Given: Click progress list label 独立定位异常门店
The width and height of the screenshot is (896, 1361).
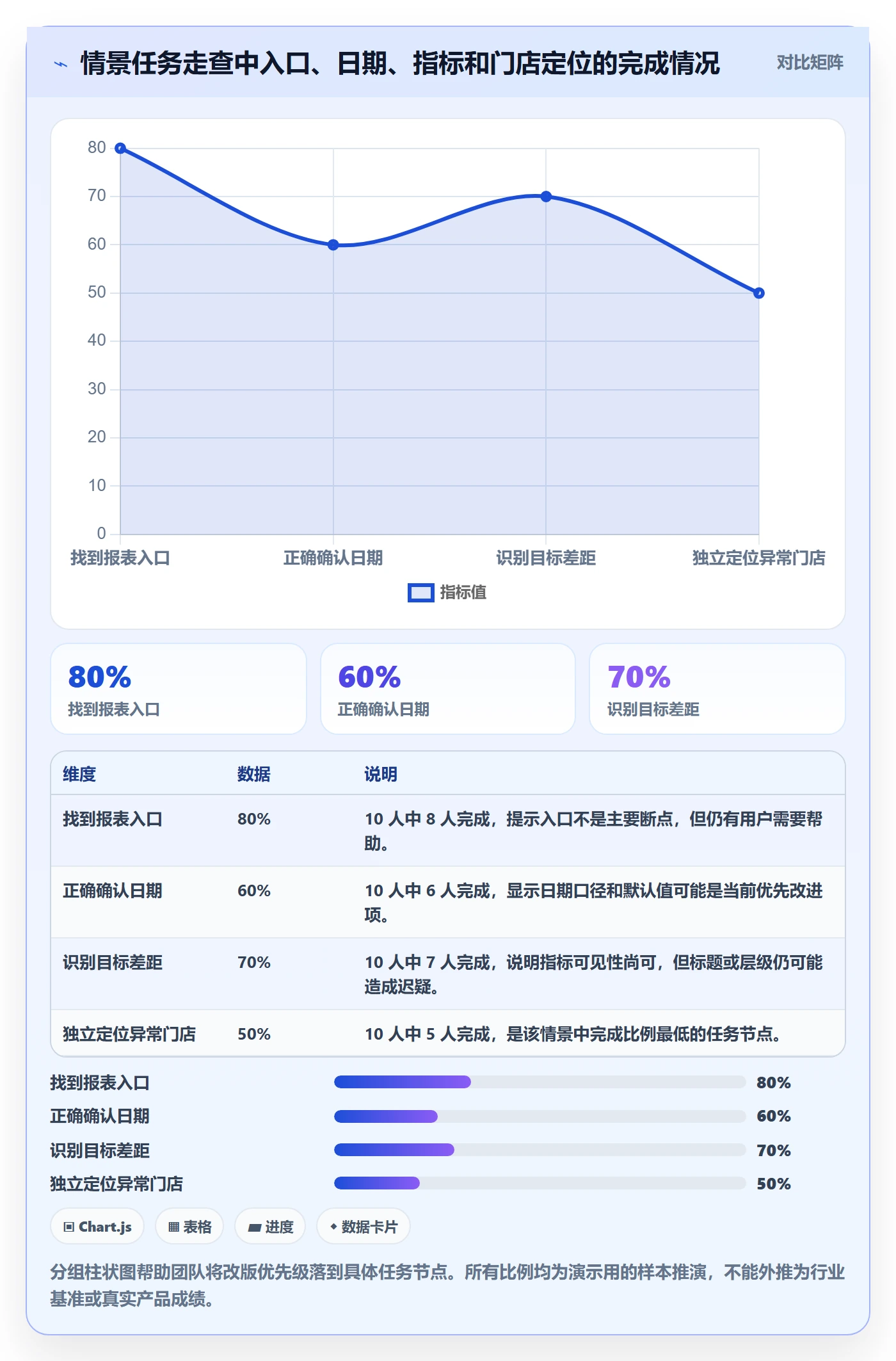Looking at the screenshot, I should point(116,1184).
